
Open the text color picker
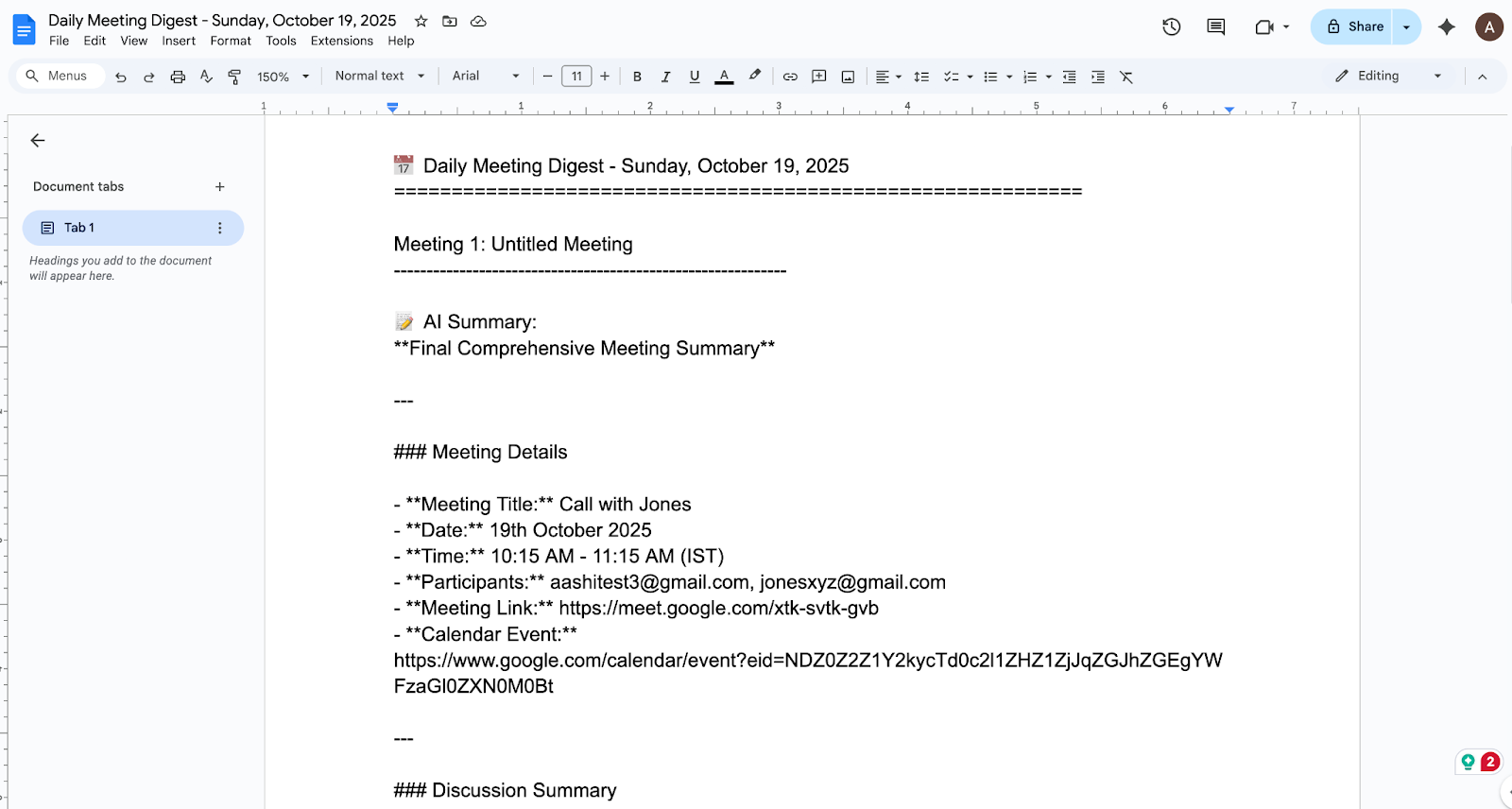[x=724, y=77]
